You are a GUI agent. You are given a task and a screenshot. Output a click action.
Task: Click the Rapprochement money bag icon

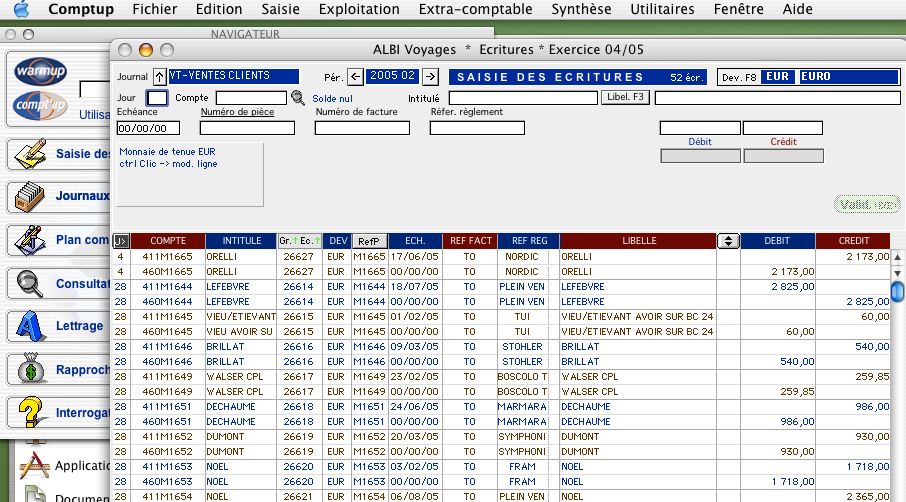tap(31, 369)
